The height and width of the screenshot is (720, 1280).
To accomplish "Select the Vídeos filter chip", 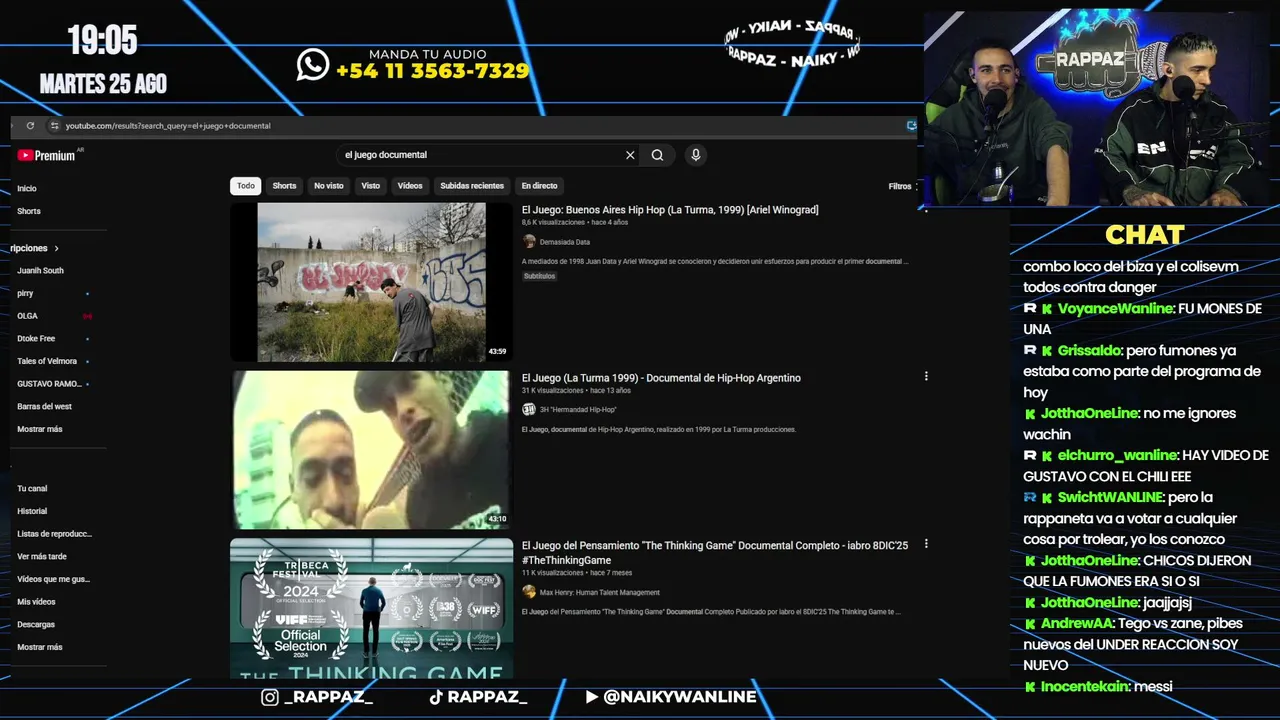I will point(410,186).
